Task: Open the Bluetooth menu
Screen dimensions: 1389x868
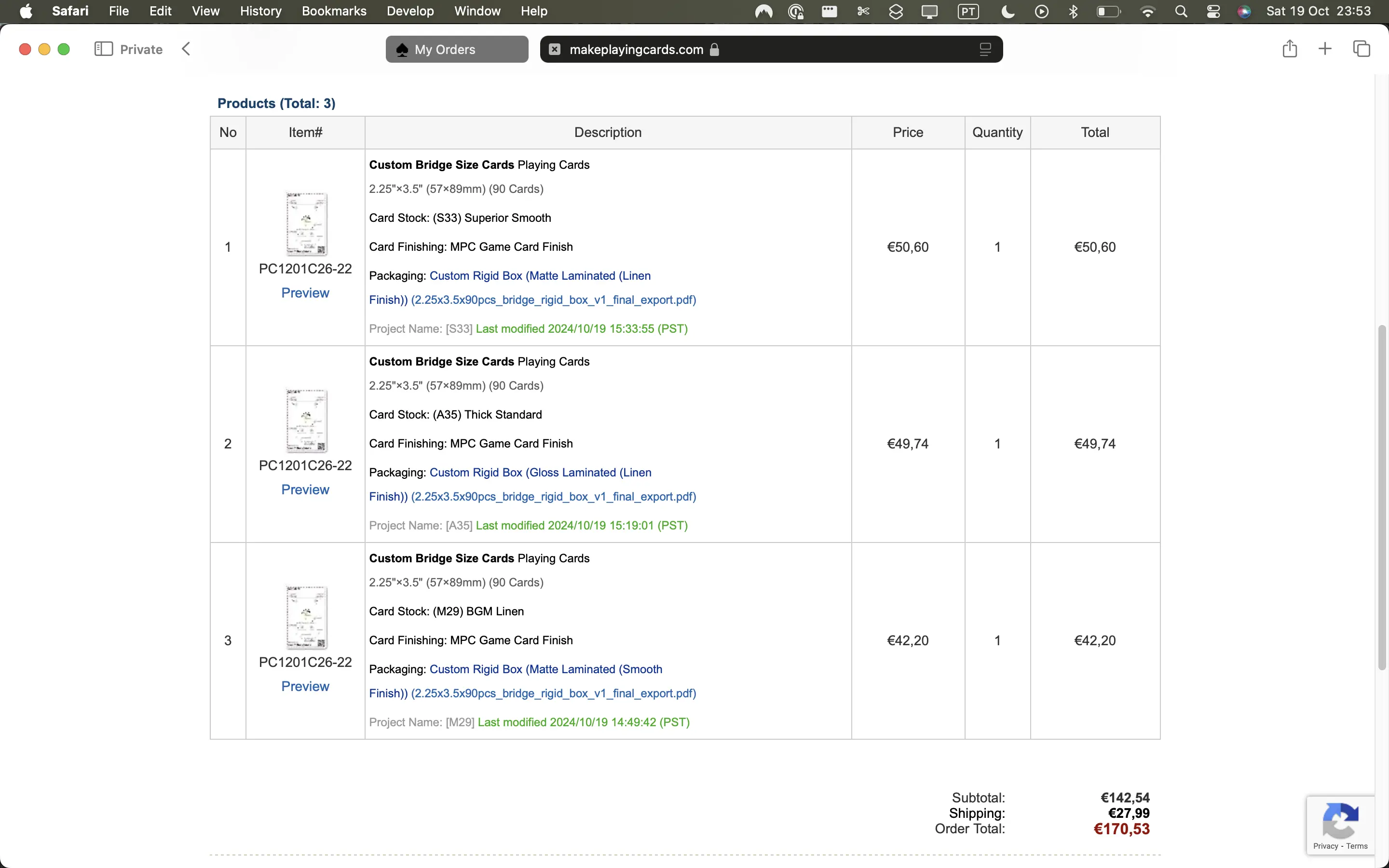Action: pos(1073,11)
